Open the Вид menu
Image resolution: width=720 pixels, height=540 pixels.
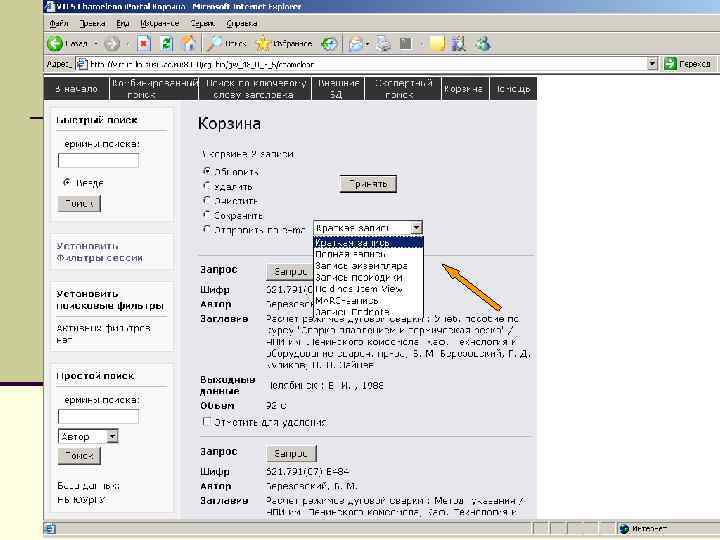click(x=123, y=23)
